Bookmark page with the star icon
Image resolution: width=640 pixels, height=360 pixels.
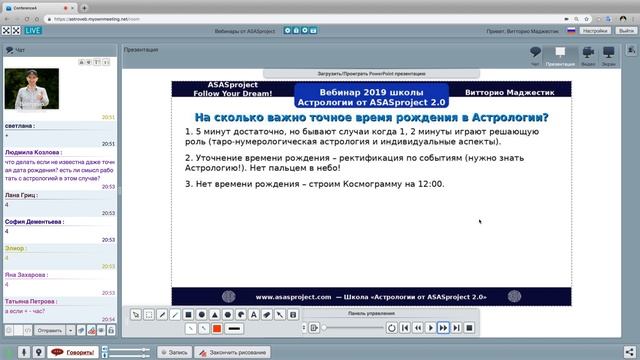point(587,19)
